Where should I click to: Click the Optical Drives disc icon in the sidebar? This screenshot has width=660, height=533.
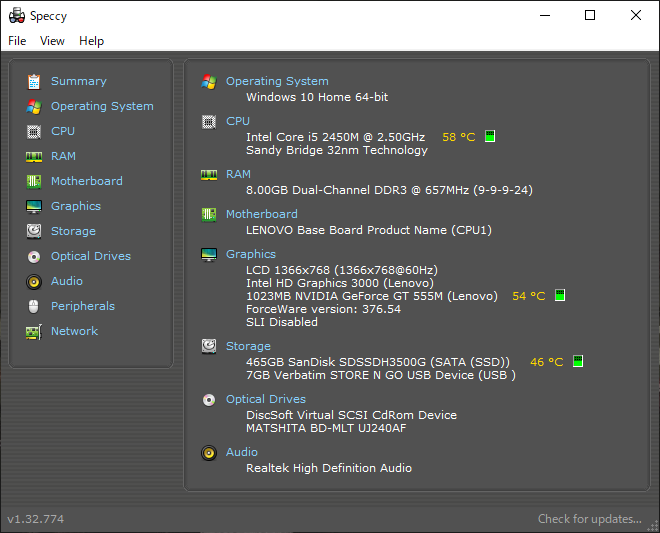(34, 256)
